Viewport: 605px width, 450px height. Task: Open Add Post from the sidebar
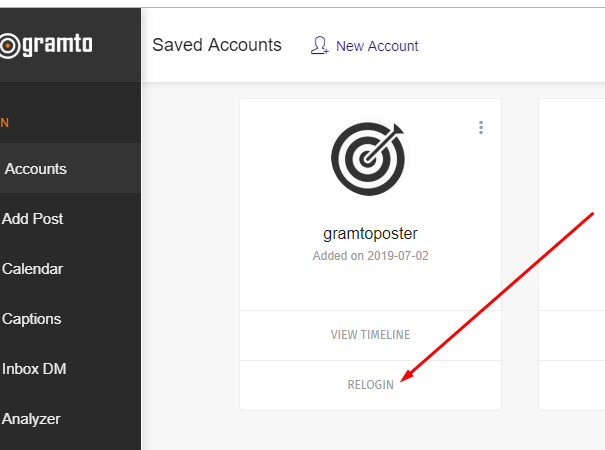tap(34, 219)
